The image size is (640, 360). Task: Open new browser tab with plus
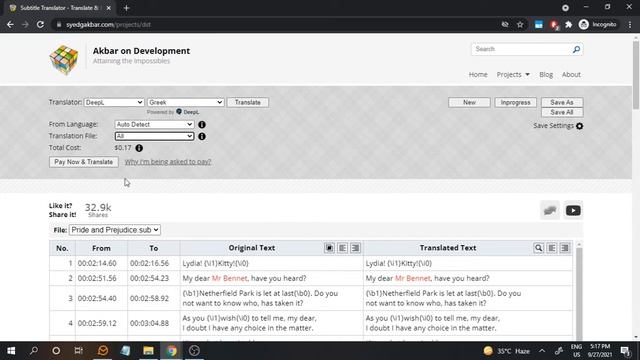pyautogui.click(x=126, y=8)
